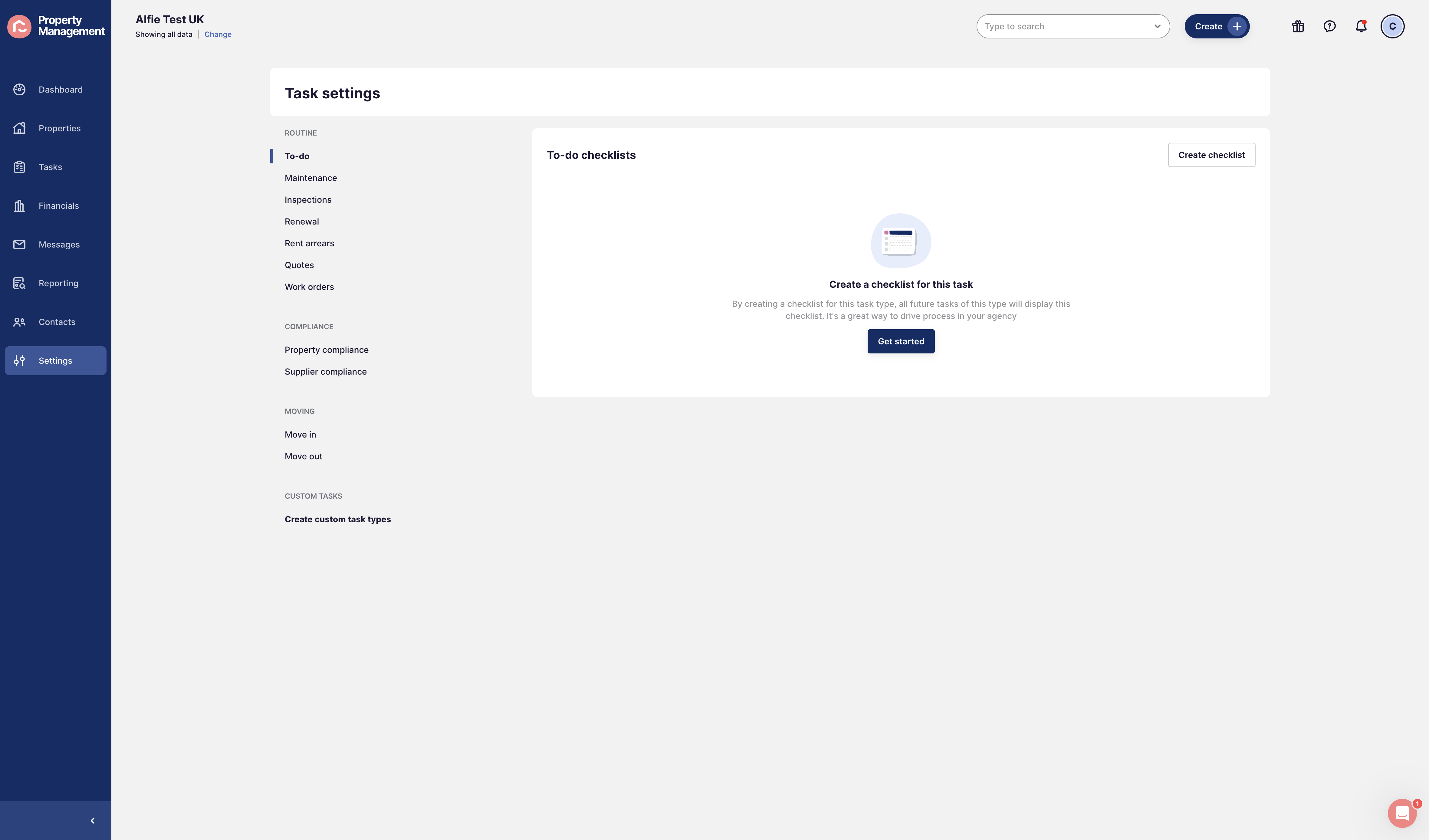Click the Tasks clipboard icon

[x=19, y=167]
